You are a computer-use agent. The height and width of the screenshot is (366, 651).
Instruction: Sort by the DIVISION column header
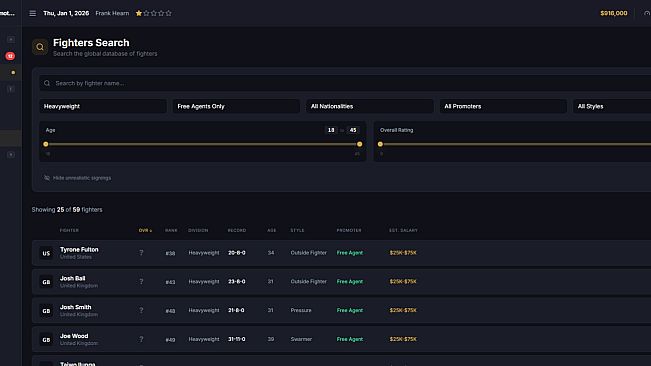click(198, 230)
